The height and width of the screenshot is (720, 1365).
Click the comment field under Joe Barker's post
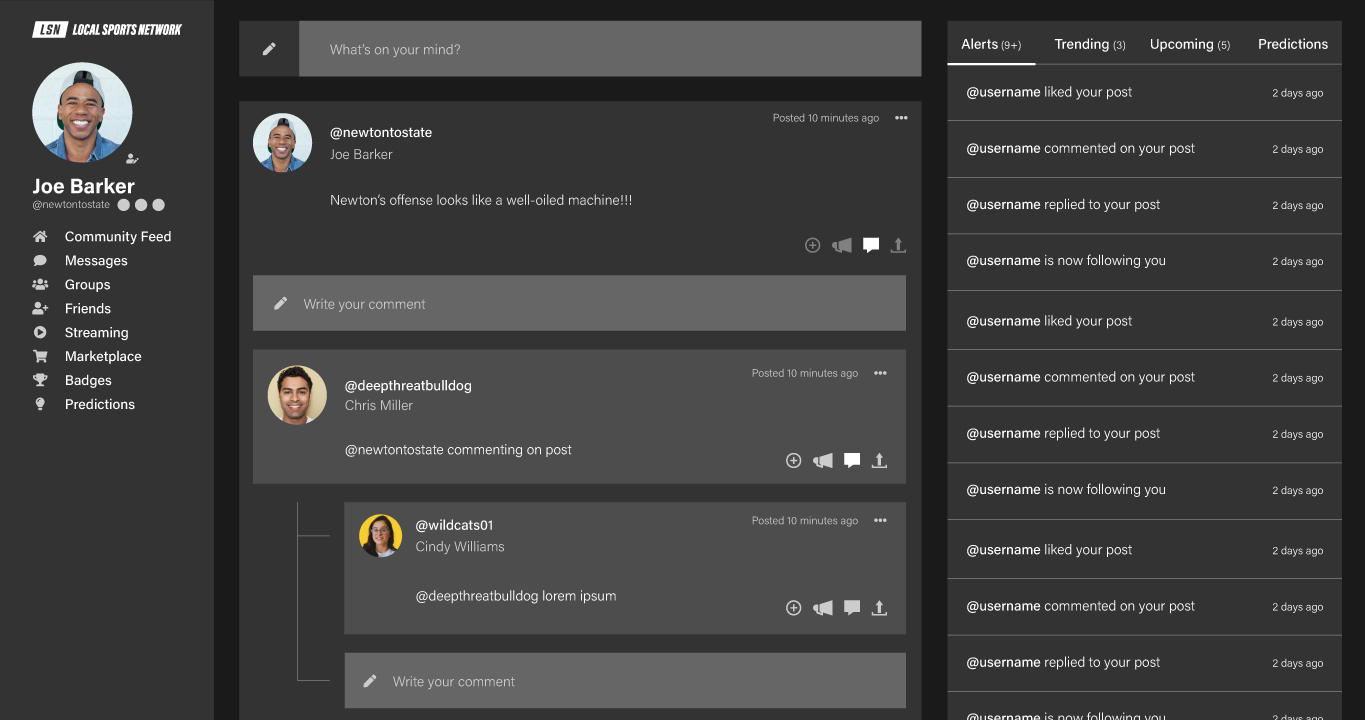[579, 304]
